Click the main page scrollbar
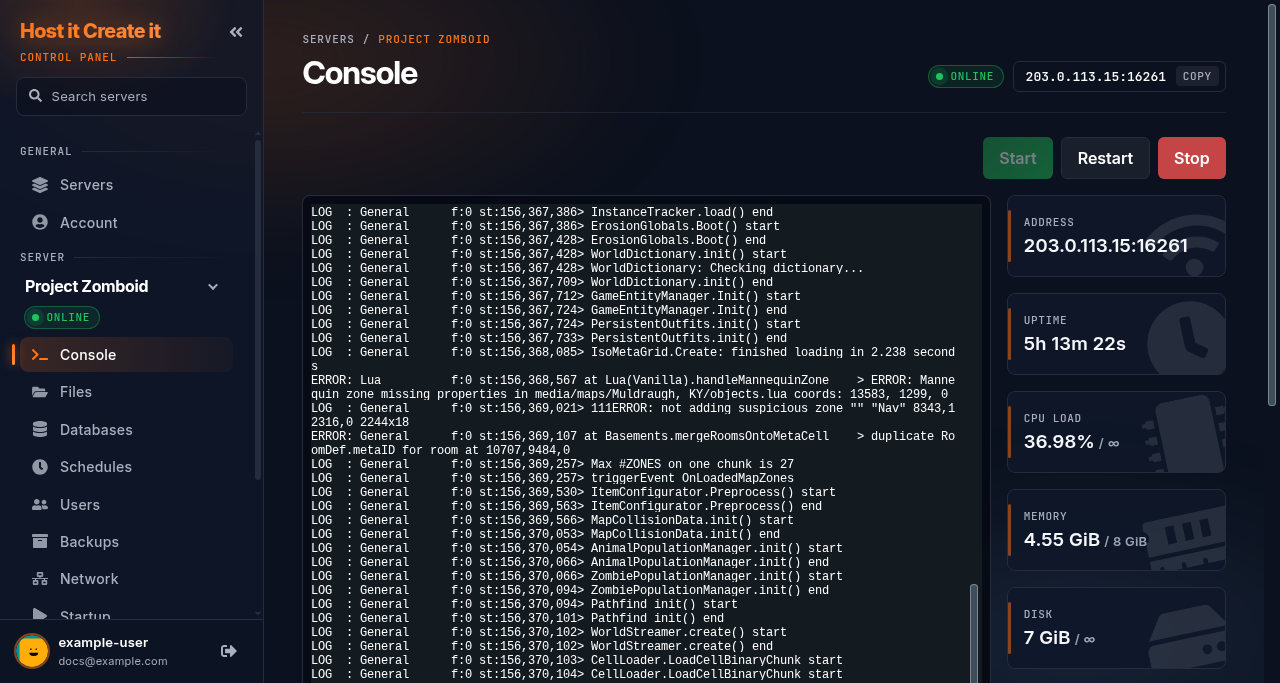The width and height of the screenshot is (1280, 683). (1272, 205)
